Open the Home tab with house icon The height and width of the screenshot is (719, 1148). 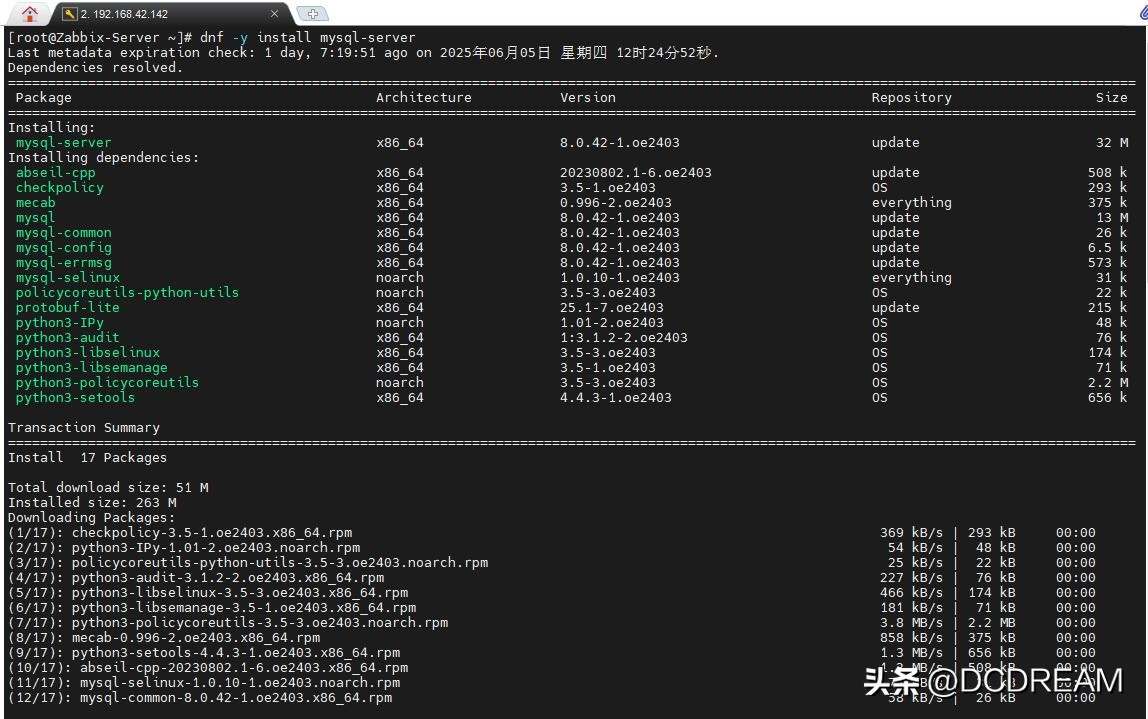[29, 14]
